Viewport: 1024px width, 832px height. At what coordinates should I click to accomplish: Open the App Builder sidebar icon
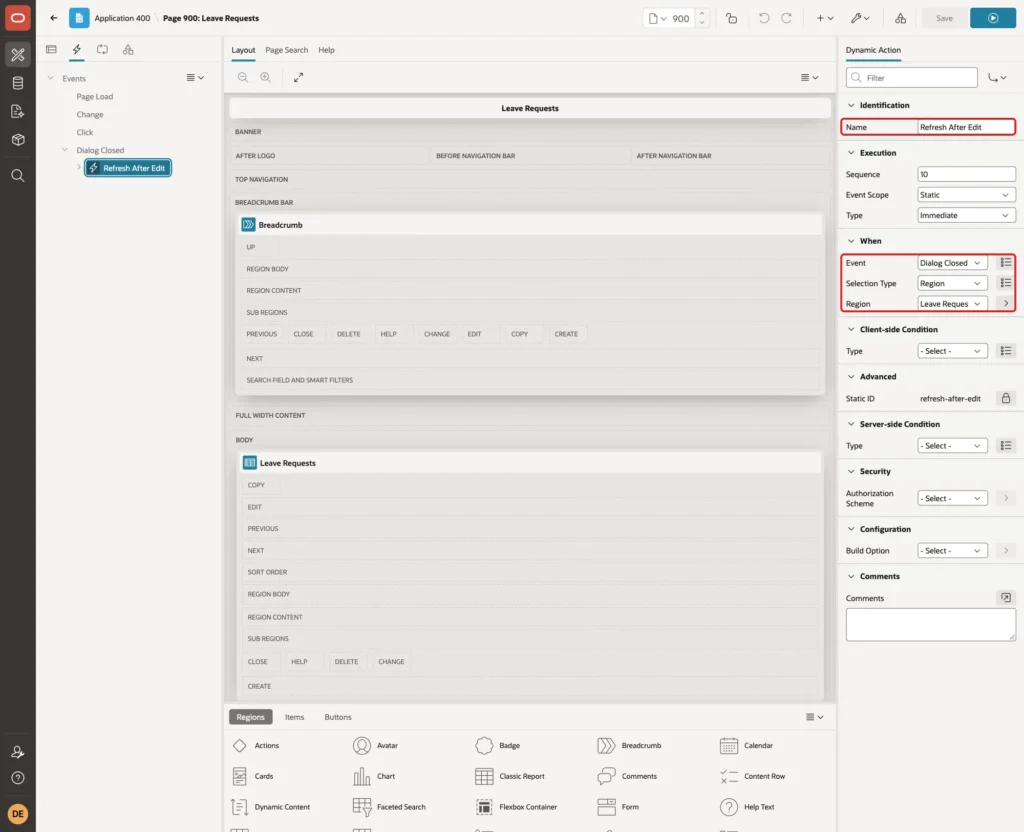18,55
